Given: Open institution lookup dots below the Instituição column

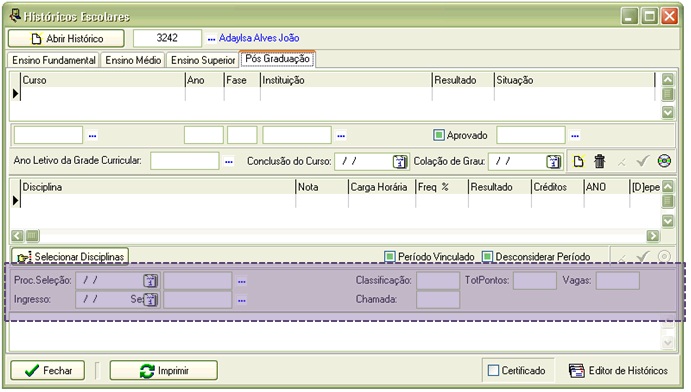Looking at the screenshot, I should pyautogui.click(x=341, y=136).
